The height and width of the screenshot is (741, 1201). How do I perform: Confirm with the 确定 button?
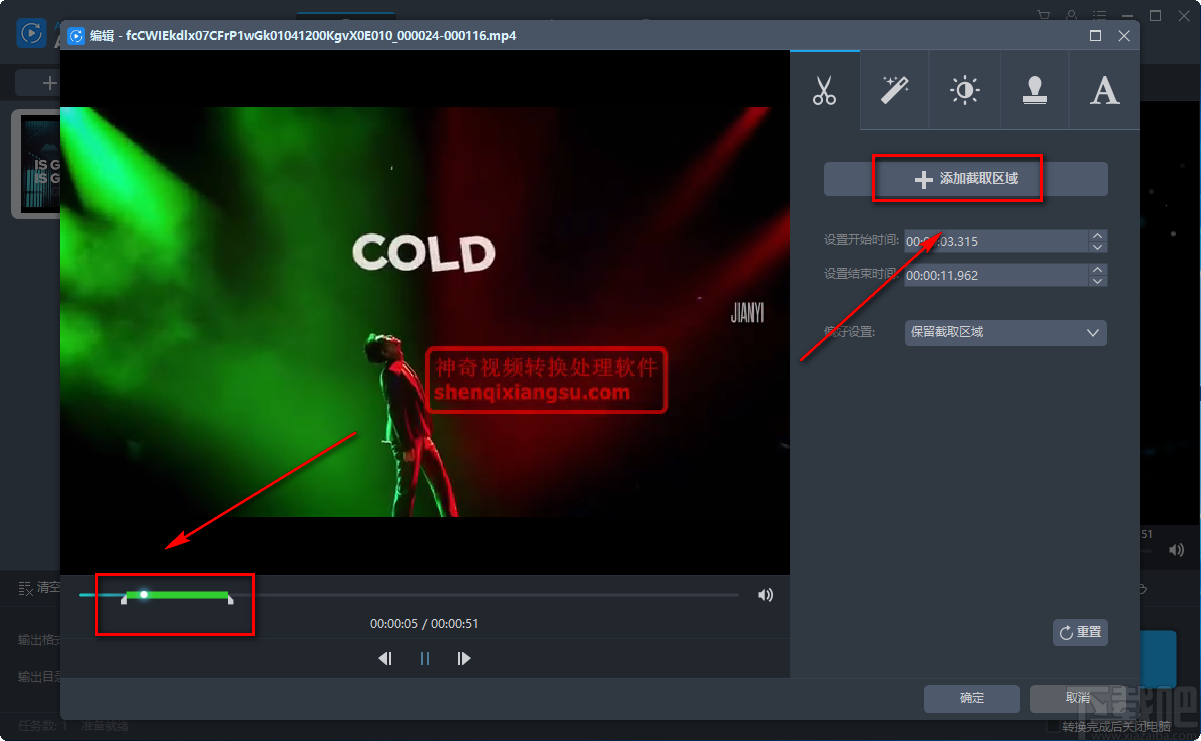(972, 698)
